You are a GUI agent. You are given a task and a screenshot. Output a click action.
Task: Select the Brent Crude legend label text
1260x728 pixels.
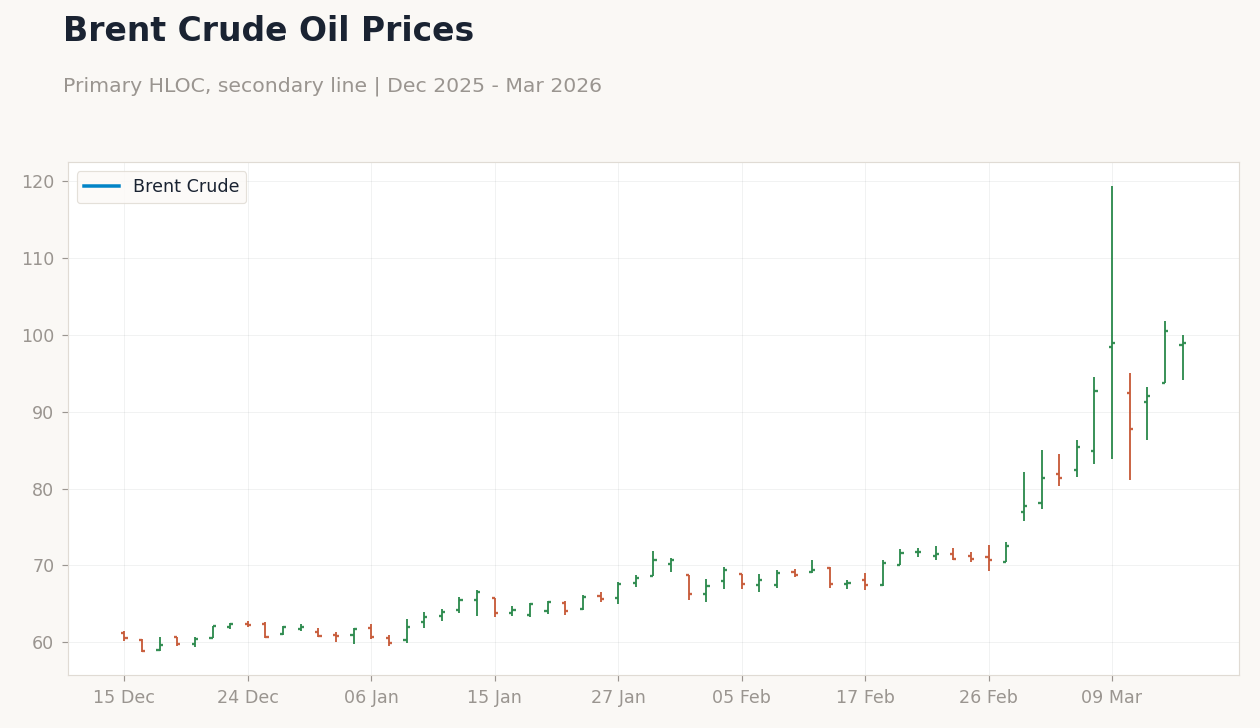tap(186, 186)
